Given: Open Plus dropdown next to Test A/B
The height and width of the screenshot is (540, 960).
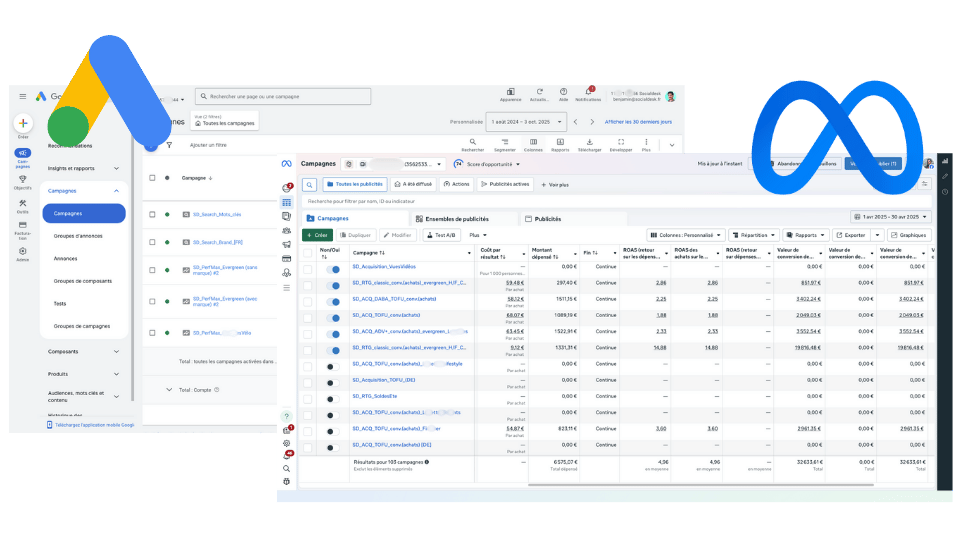Looking at the screenshot, I should tap(478, 235).
